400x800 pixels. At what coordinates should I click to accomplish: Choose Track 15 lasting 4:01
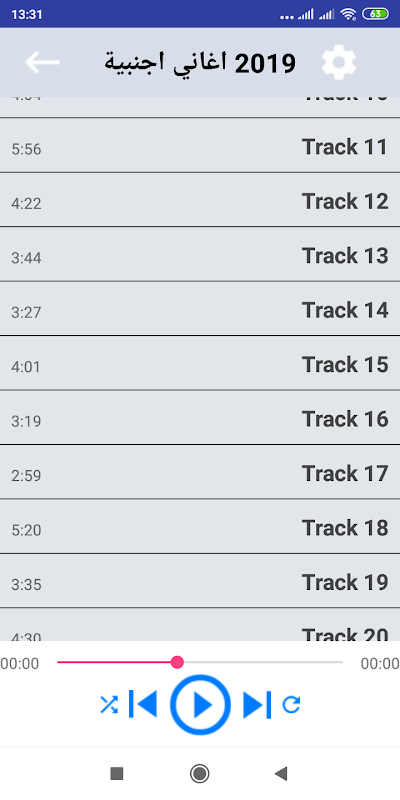(x=200, y=363)
